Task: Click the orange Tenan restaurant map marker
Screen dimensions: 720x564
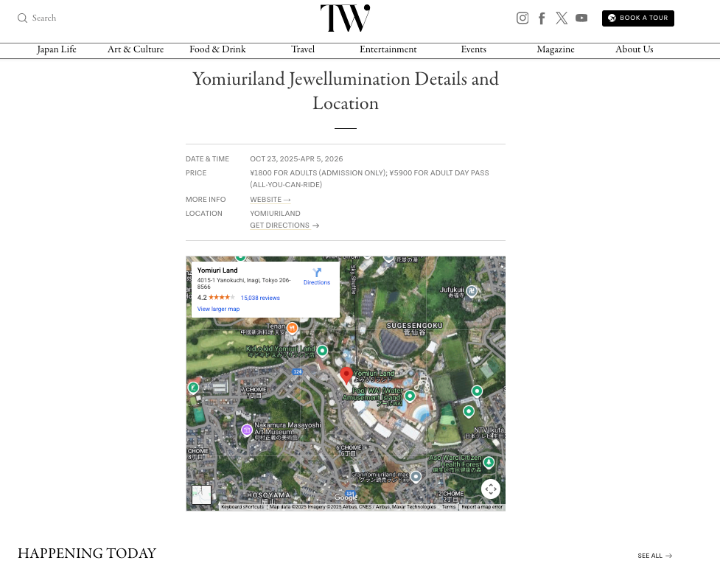Action: tap(292, 328)
